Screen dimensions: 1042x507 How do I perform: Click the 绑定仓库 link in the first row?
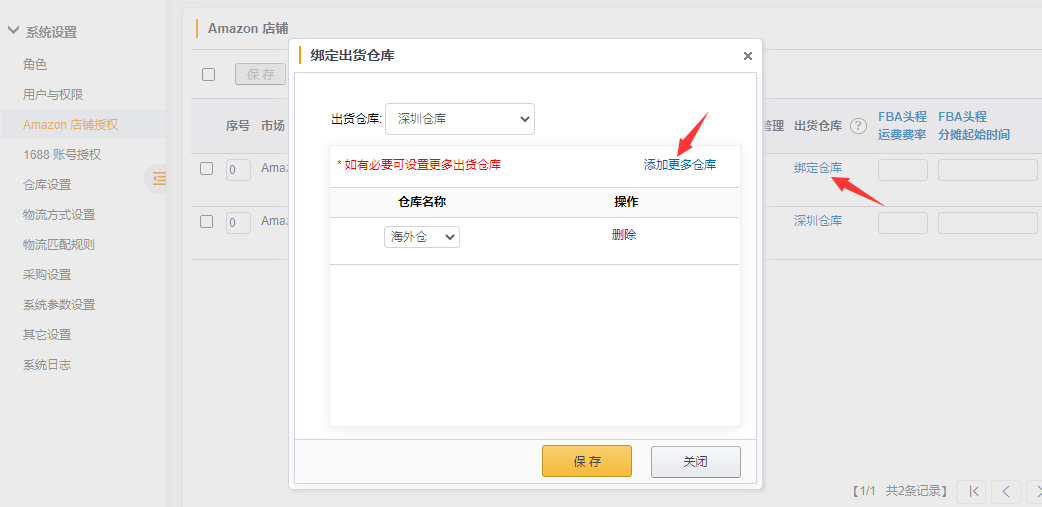(818, 168)
